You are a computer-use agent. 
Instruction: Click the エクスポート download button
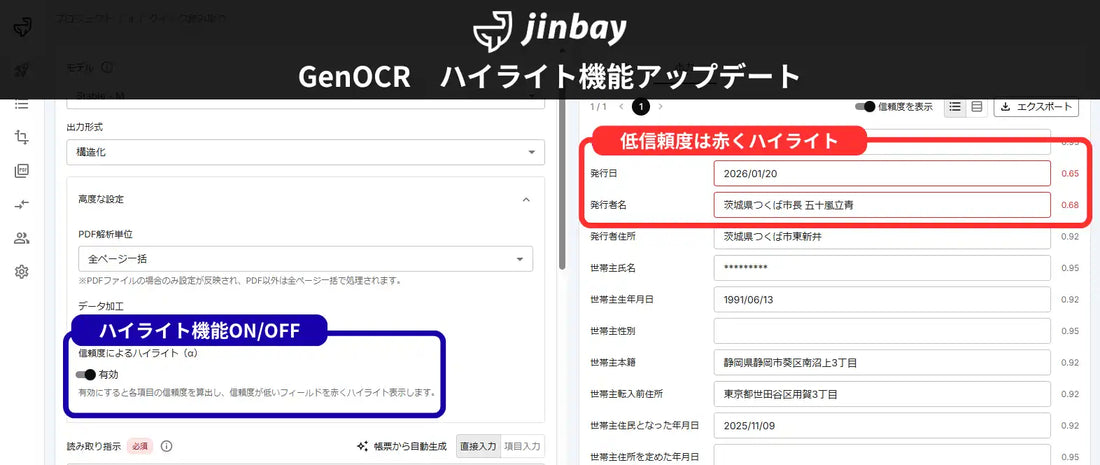1036,107
